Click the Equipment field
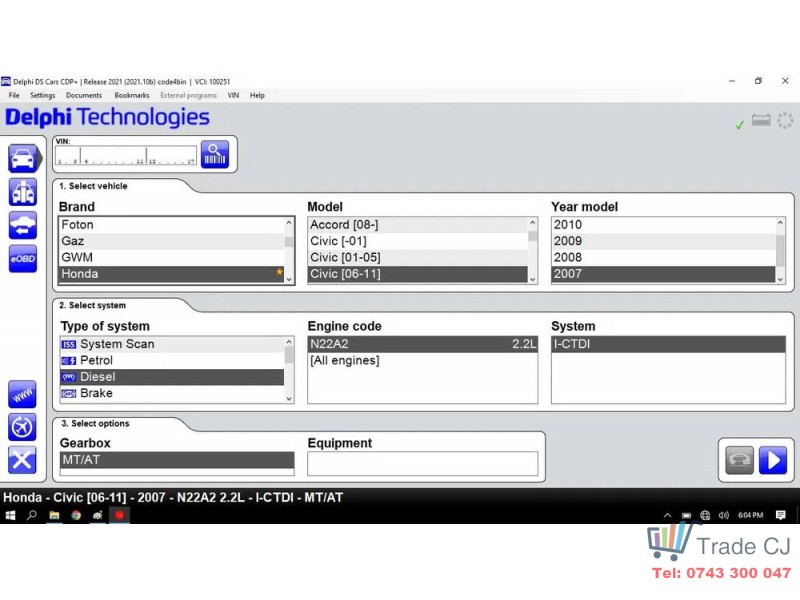Screen dimensions: 800x600 pos(422,463)
